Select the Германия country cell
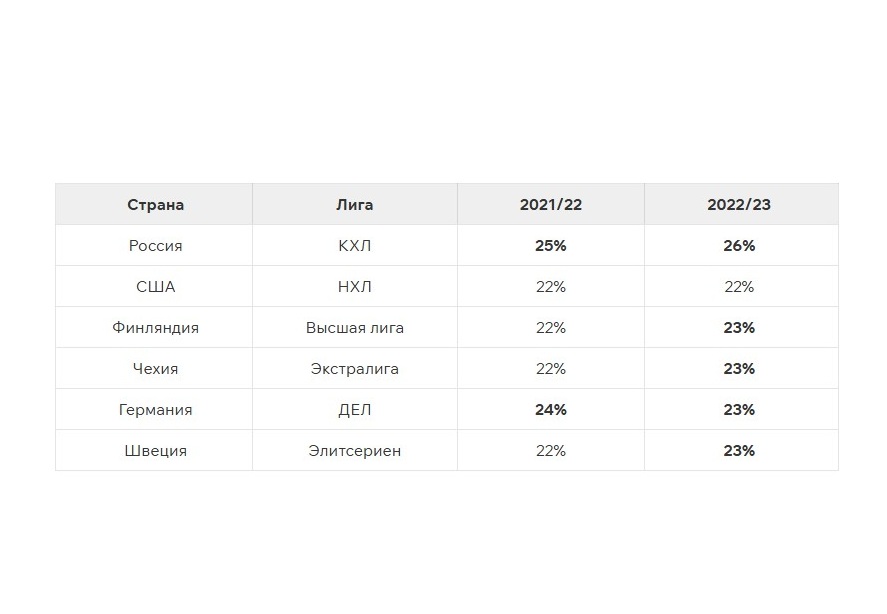The width and height of the screenshot is (887, 614). 155,410
